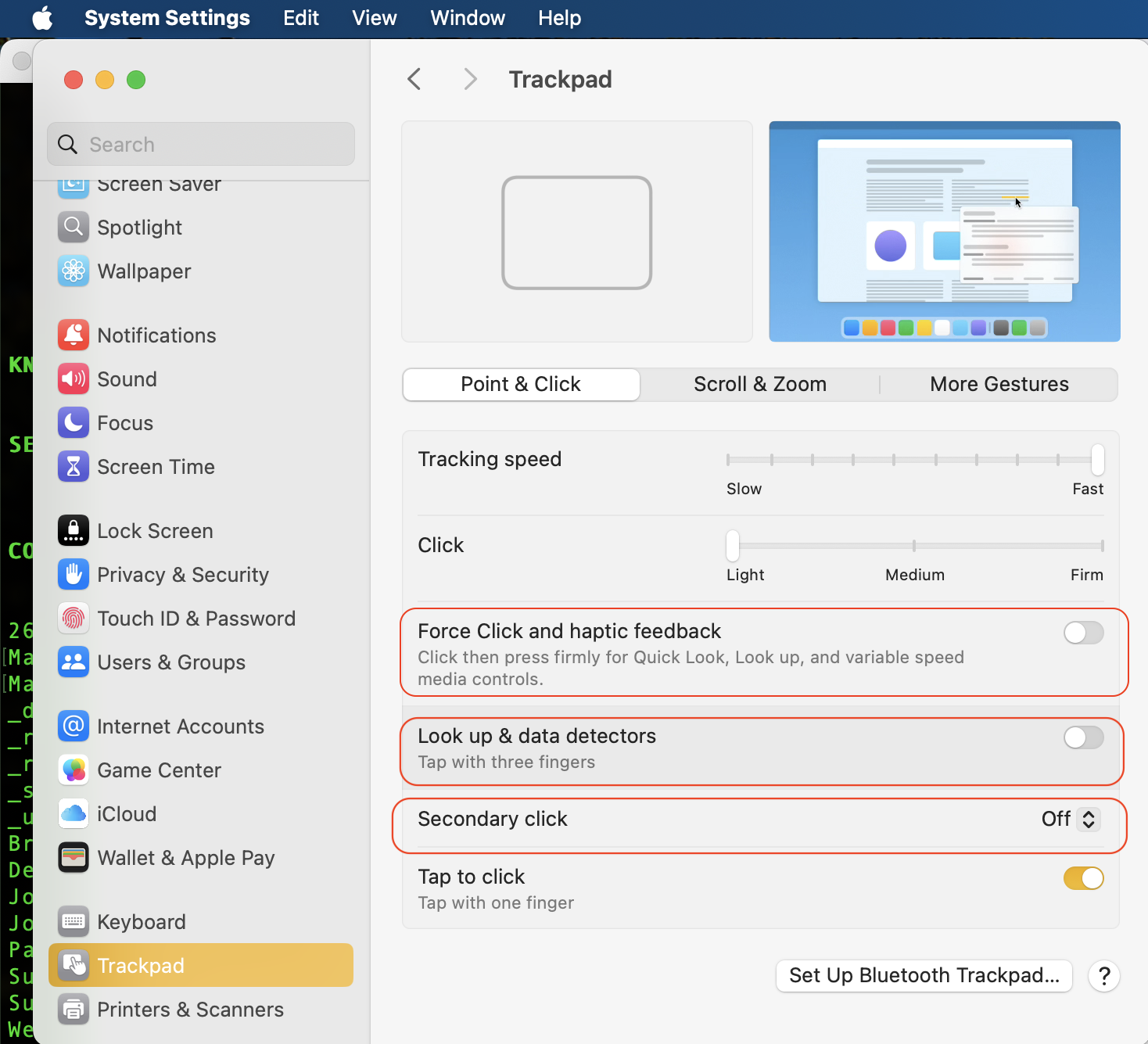Click the Privacy & Security hand icon
Screen dimensions: 1148x1044
(74, 575)
